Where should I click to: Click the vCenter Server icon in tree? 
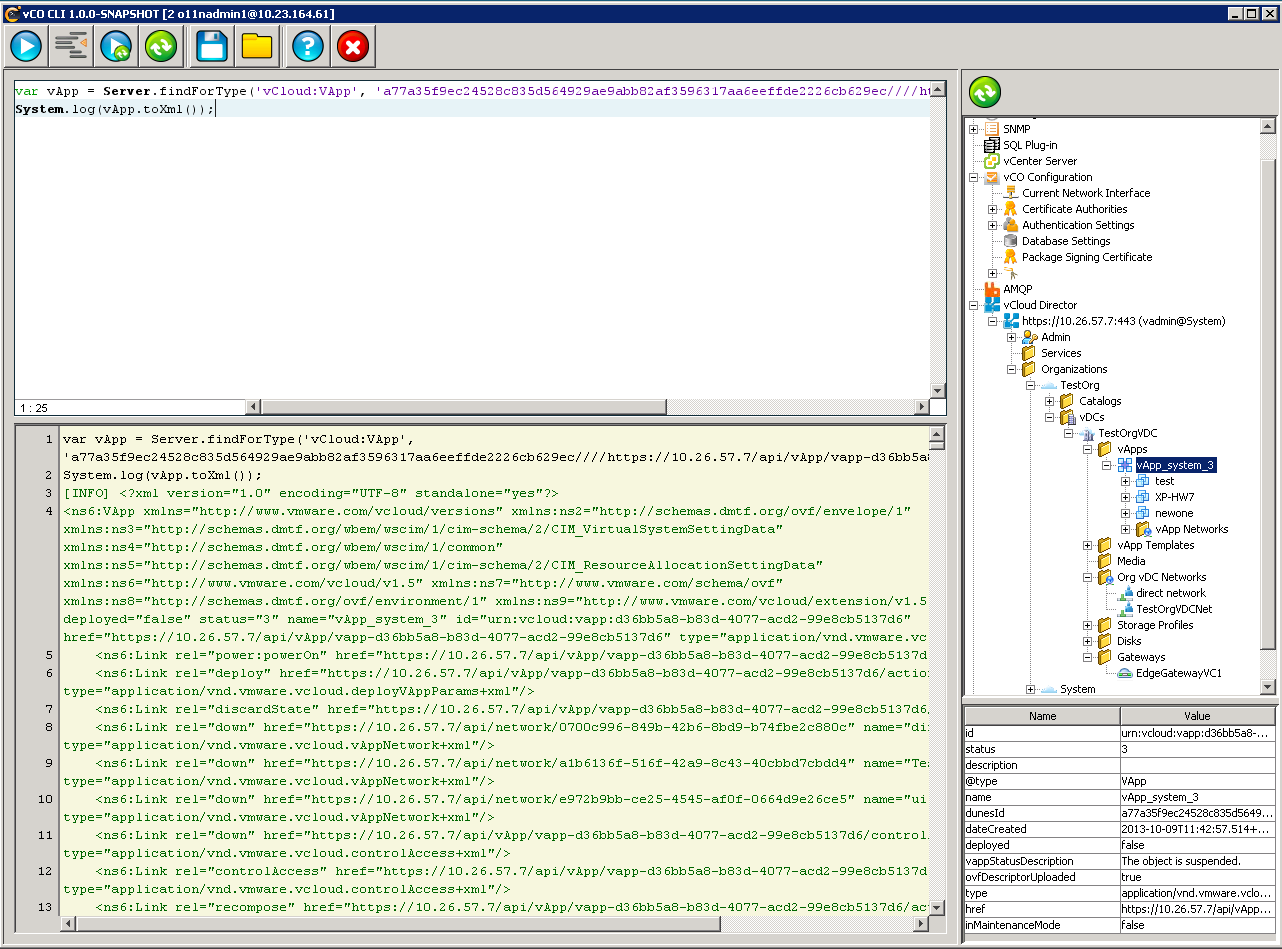pyautogui.click(x=992, y=161)
